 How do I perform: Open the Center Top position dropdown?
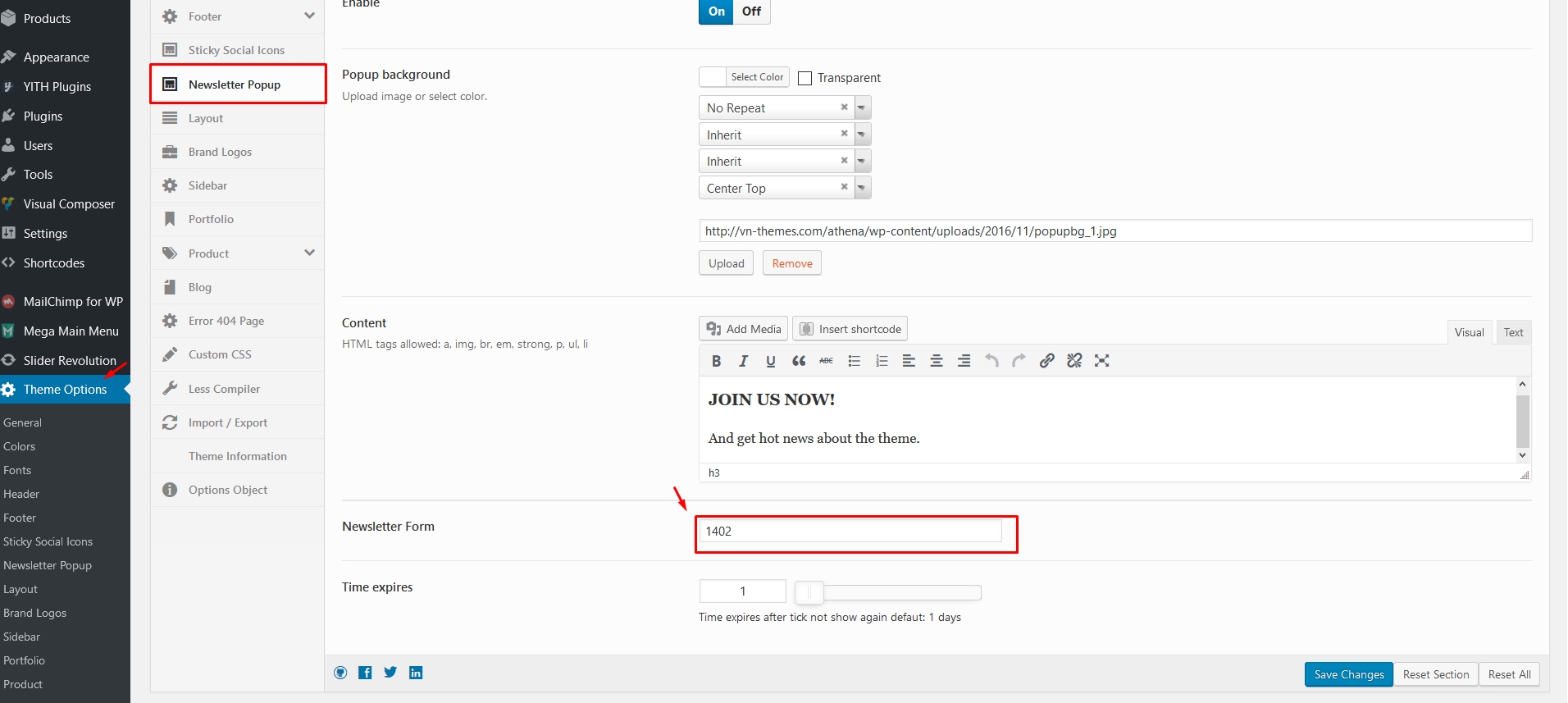pyautogui.click(x=861, y=188)
